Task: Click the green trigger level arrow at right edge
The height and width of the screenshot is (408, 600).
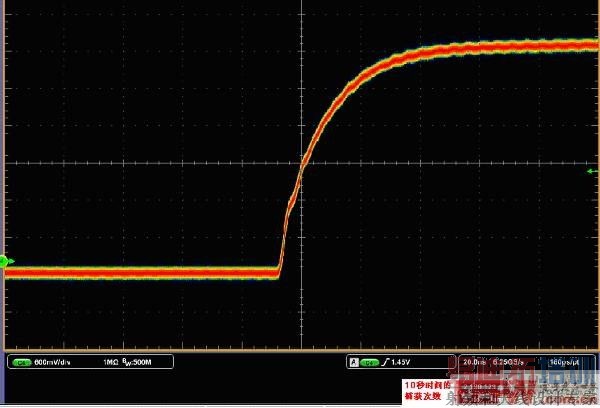Action: click(x=593, y=171)
